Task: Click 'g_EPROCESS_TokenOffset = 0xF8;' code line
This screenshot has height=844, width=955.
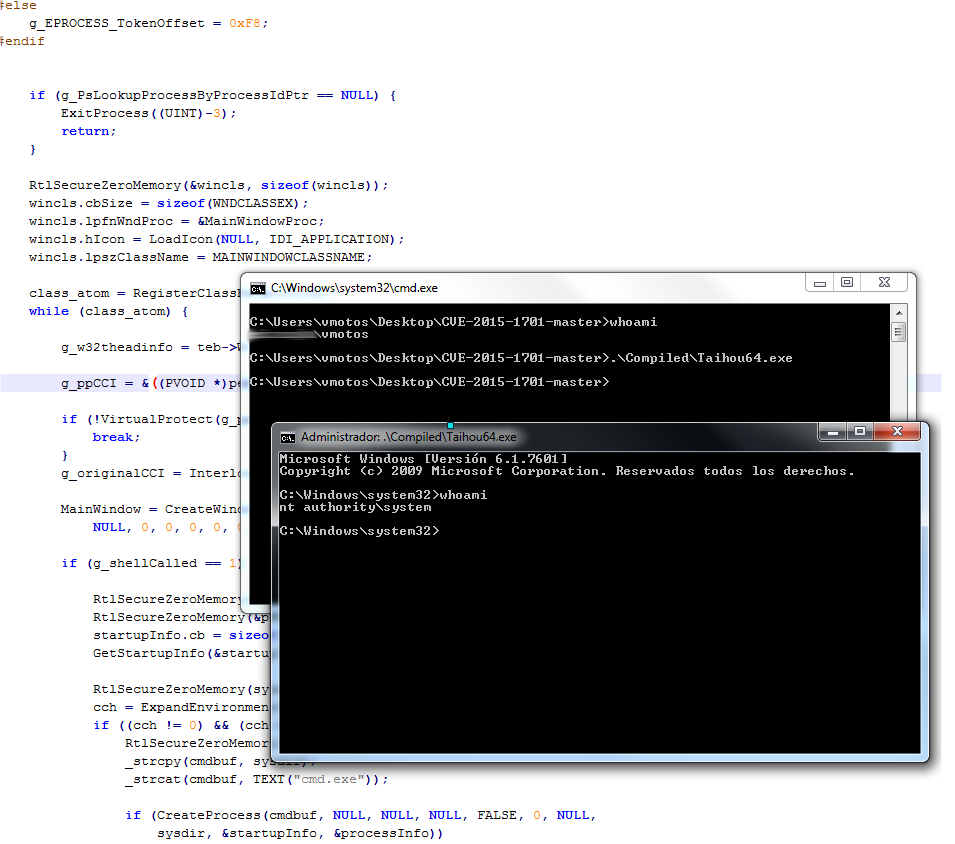Action: (x=149, y=24)
